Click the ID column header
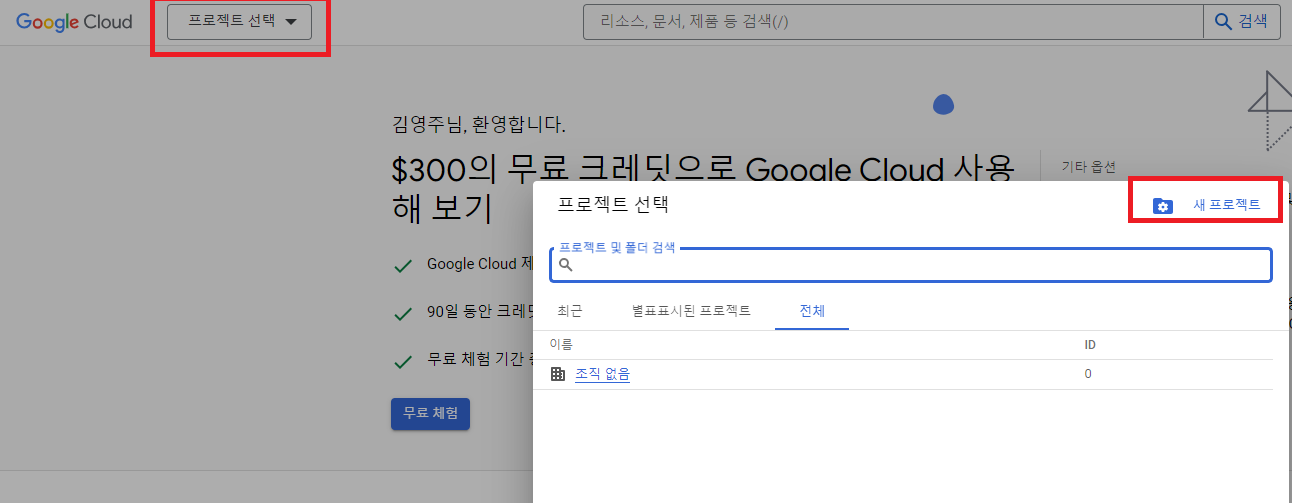The width and height of the screenshot is (1293, 503). (1090, 344)
